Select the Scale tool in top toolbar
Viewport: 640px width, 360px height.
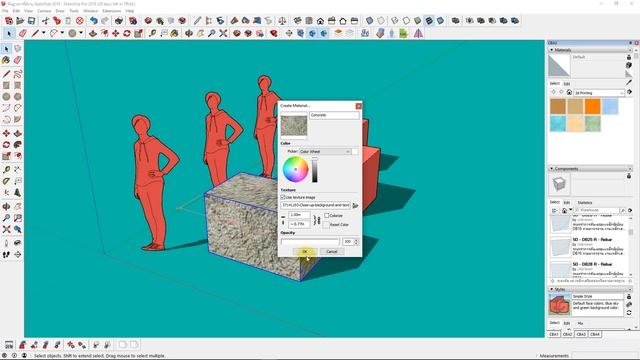click(138, 33)
